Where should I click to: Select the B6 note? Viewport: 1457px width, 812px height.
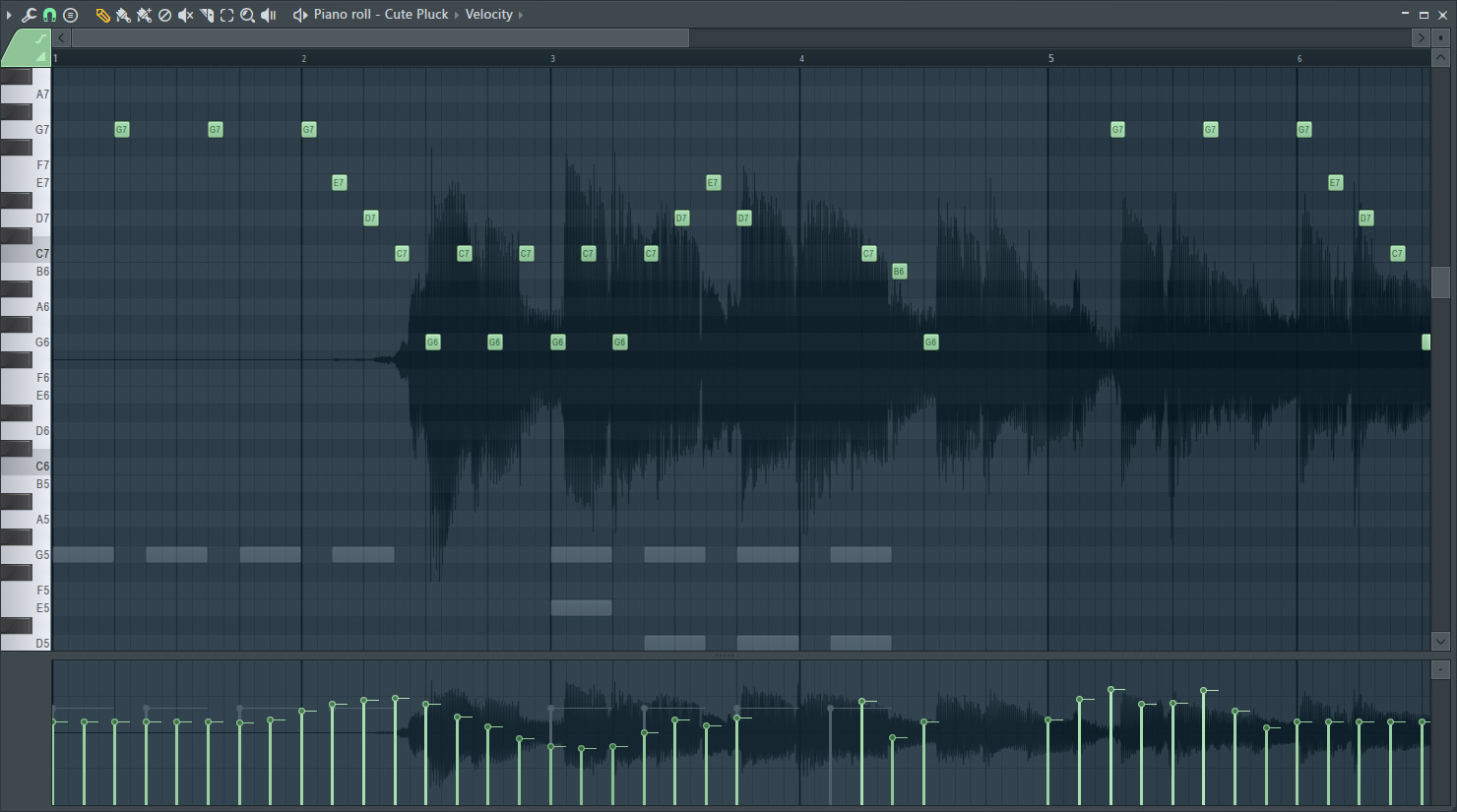coord(899,272)
